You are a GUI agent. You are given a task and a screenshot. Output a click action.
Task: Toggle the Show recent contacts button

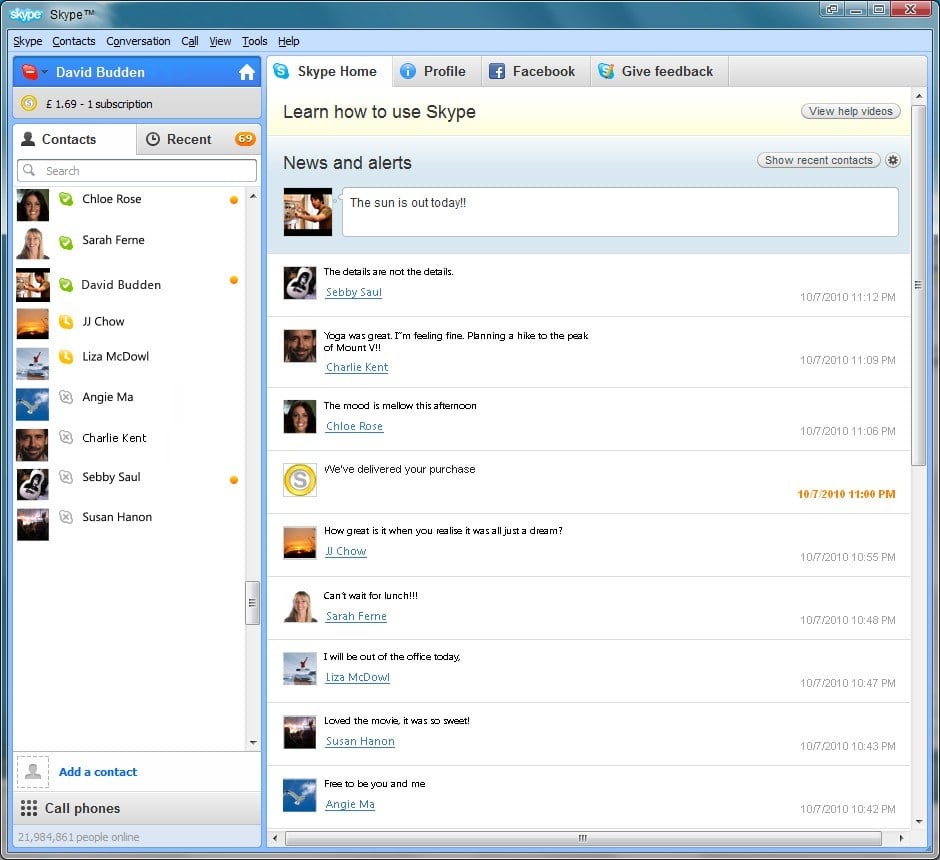[818, 160]
